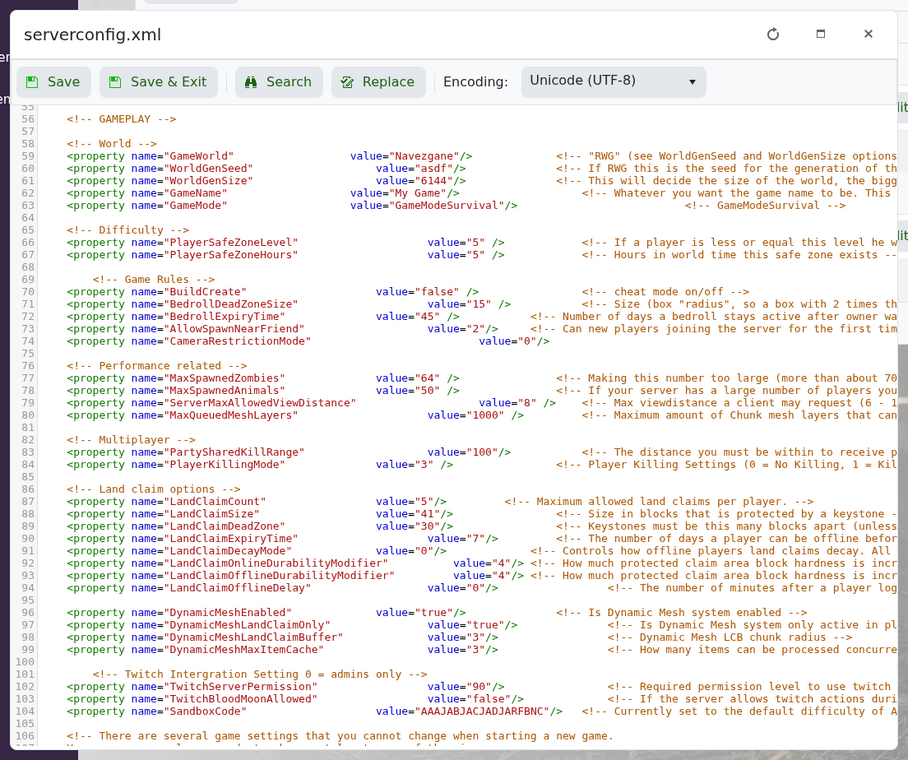Click the refresh icon in the title bar

[773, 34]
